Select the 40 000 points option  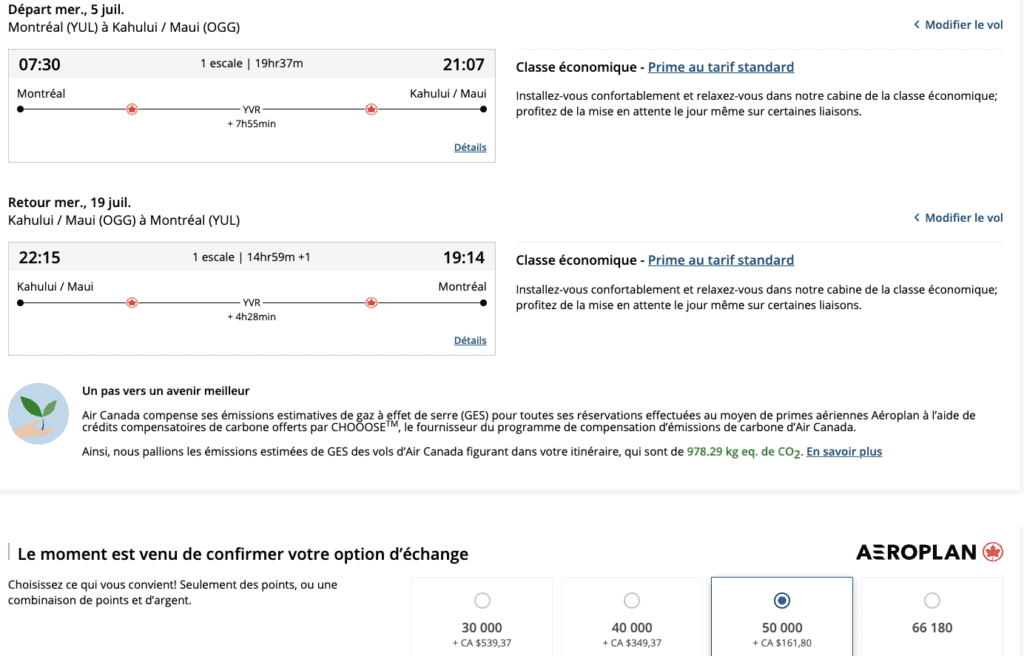(632, 601)
